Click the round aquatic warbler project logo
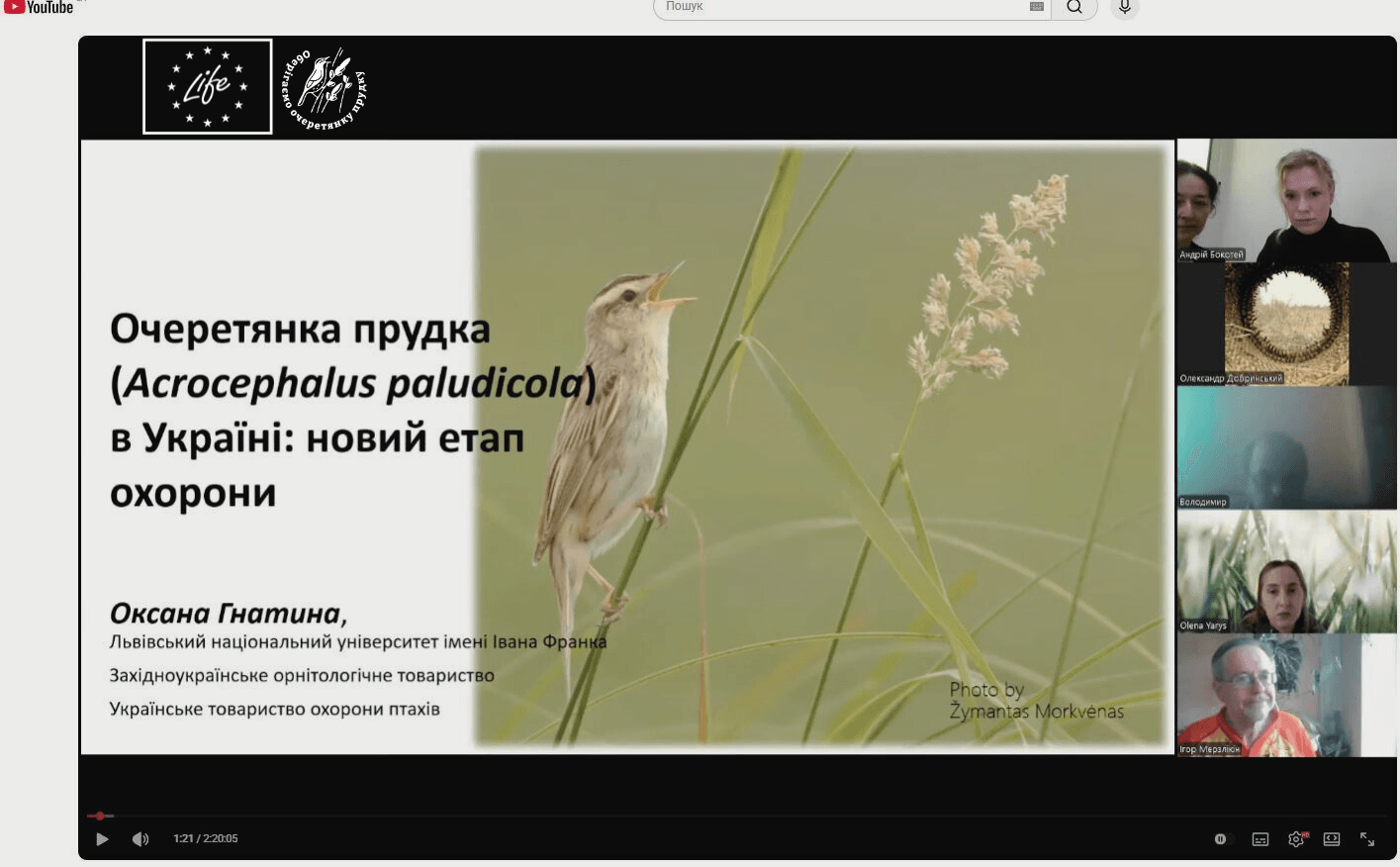This screenshot has height=867, width=1400. [x=326, y=87]
